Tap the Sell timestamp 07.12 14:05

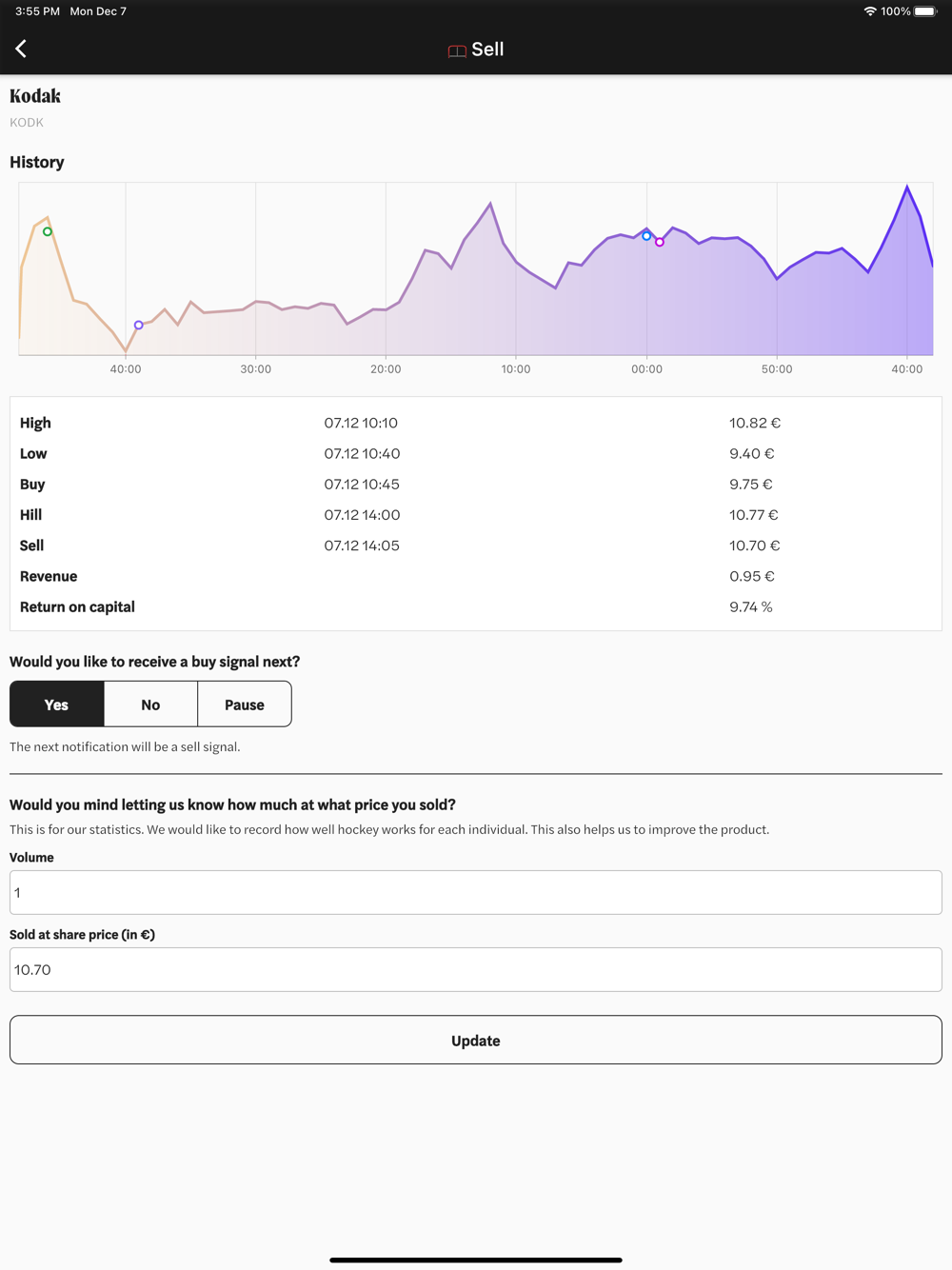click(362, 546)
